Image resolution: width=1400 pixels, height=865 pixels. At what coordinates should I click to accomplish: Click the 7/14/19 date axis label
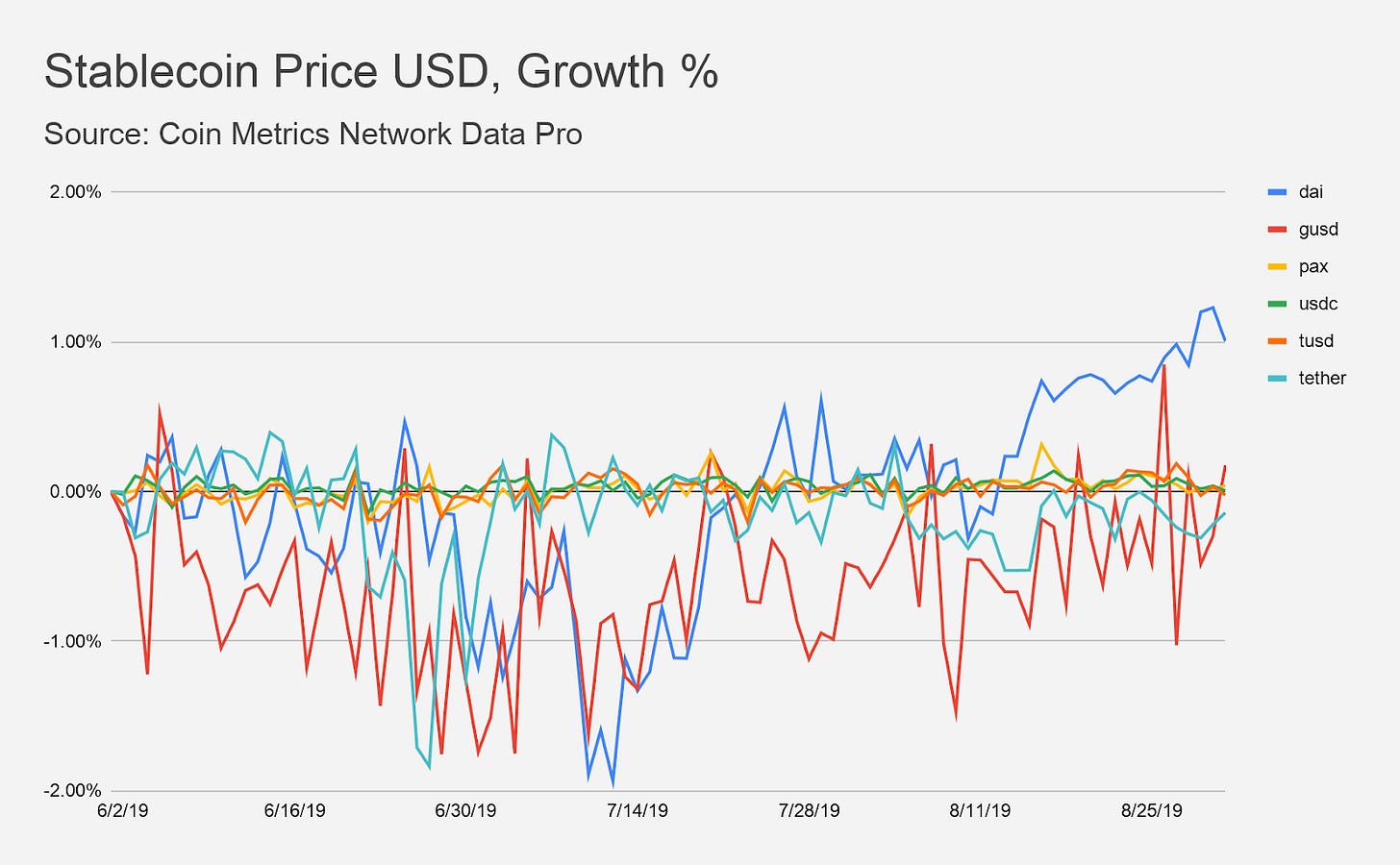[637, 811]
